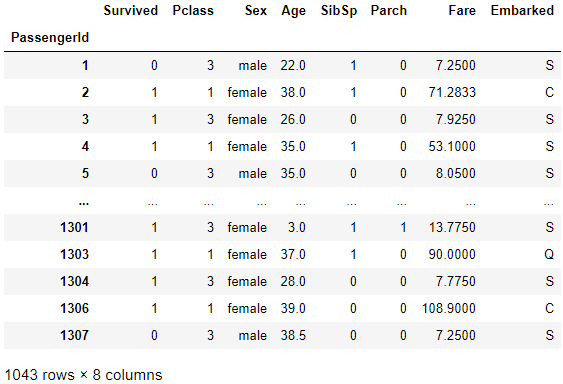Select PassengerId 1306 row index
This screenshot has width=563, height=384.
[x=74, y=308]
